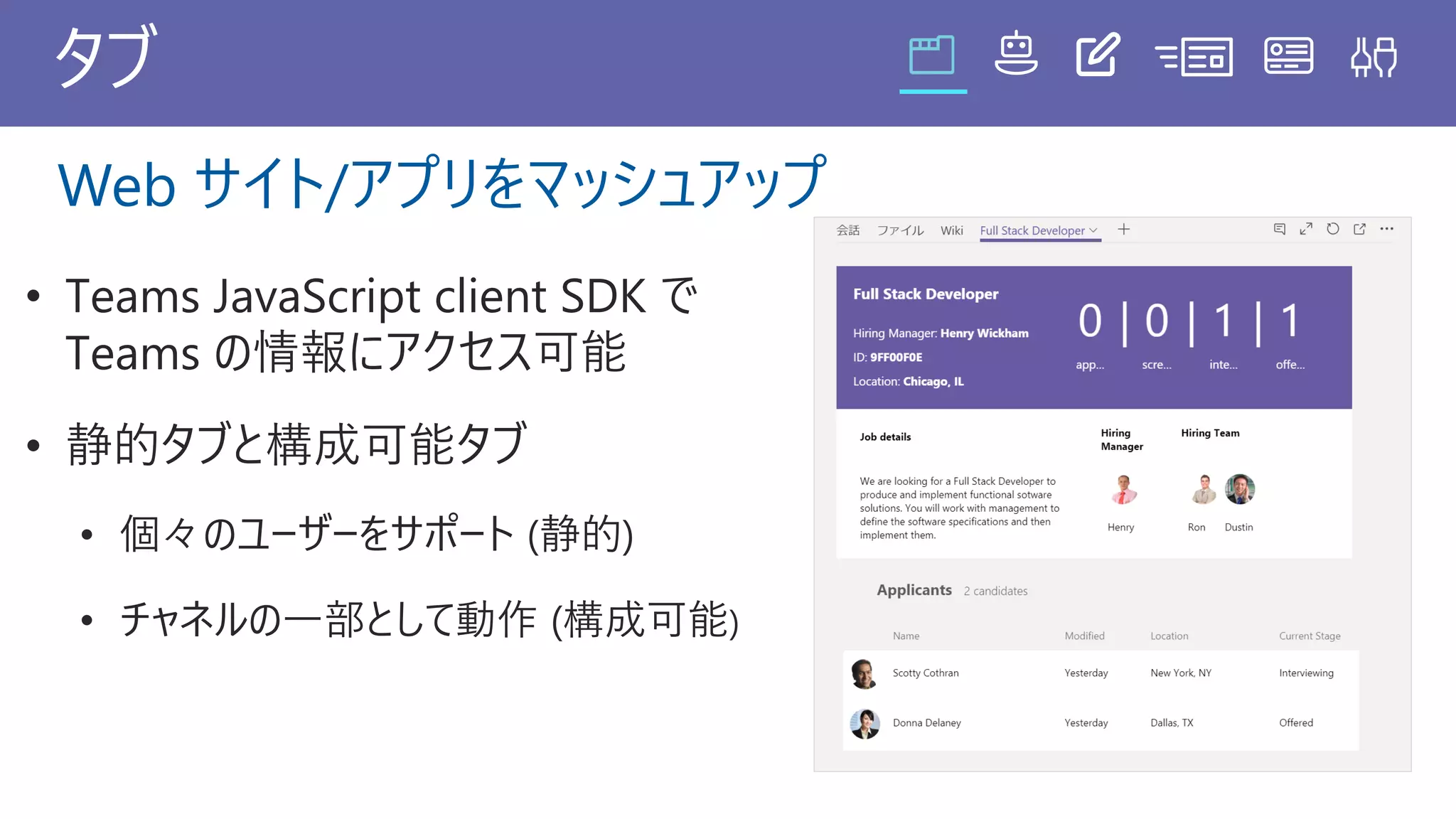
Task: Click the Hiring Manager Henry Wickham text
Action: (941, 333)
